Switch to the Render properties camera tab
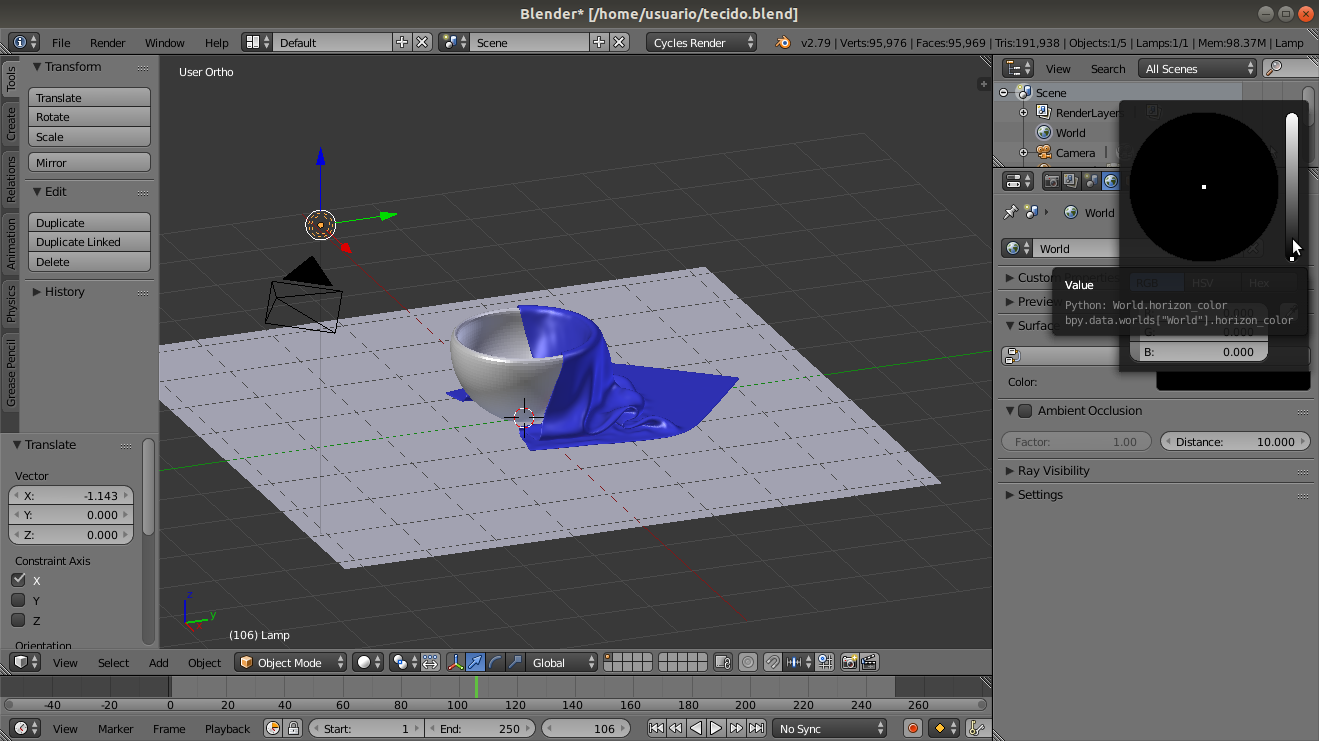1319x741 pixels. tap(1051, 181)
